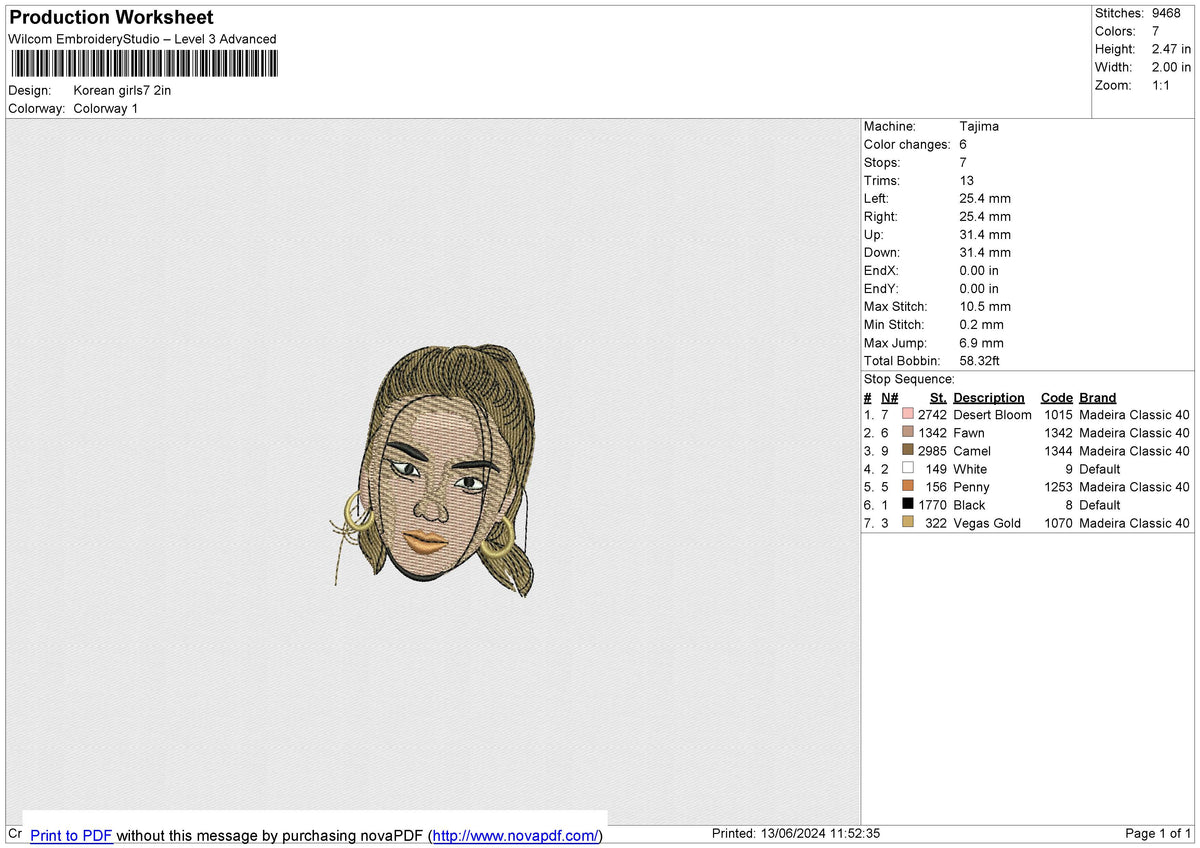Visit the novapdf.com web link

coord(516,836)
